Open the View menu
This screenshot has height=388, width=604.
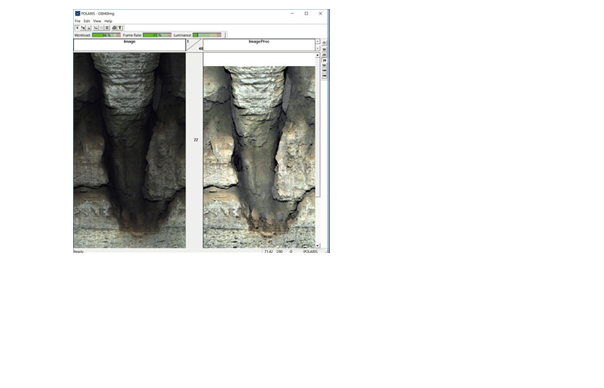[x=97, y=21]
